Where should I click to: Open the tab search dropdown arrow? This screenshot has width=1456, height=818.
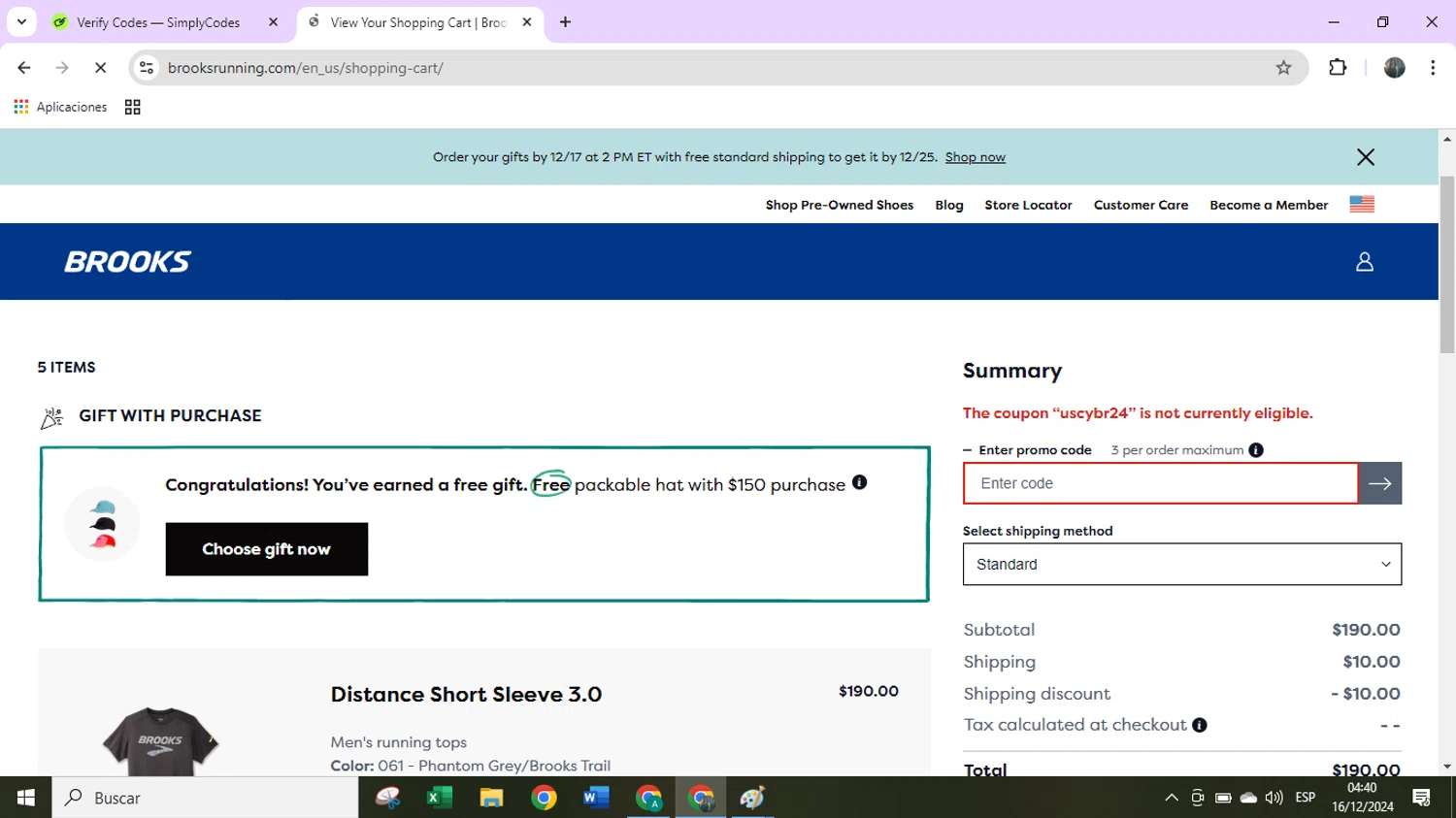21,22
